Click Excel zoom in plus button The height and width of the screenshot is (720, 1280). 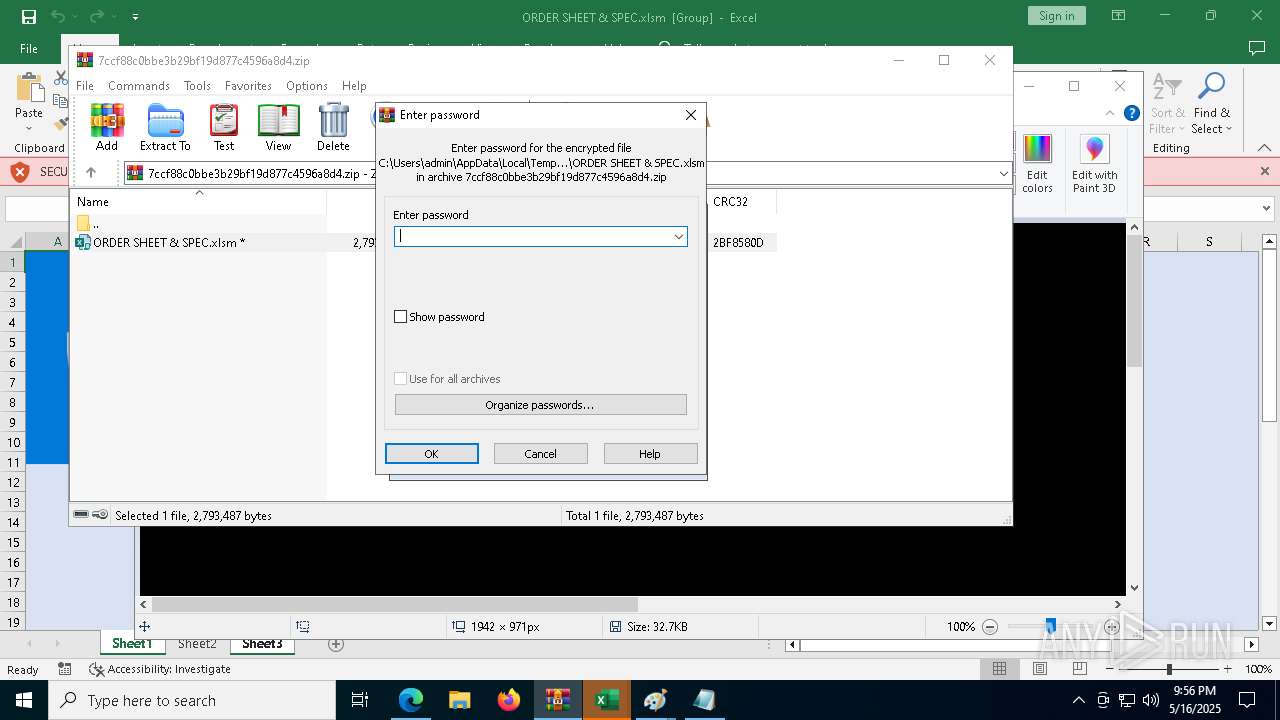pyautogui.click(x=1227, y=669)
